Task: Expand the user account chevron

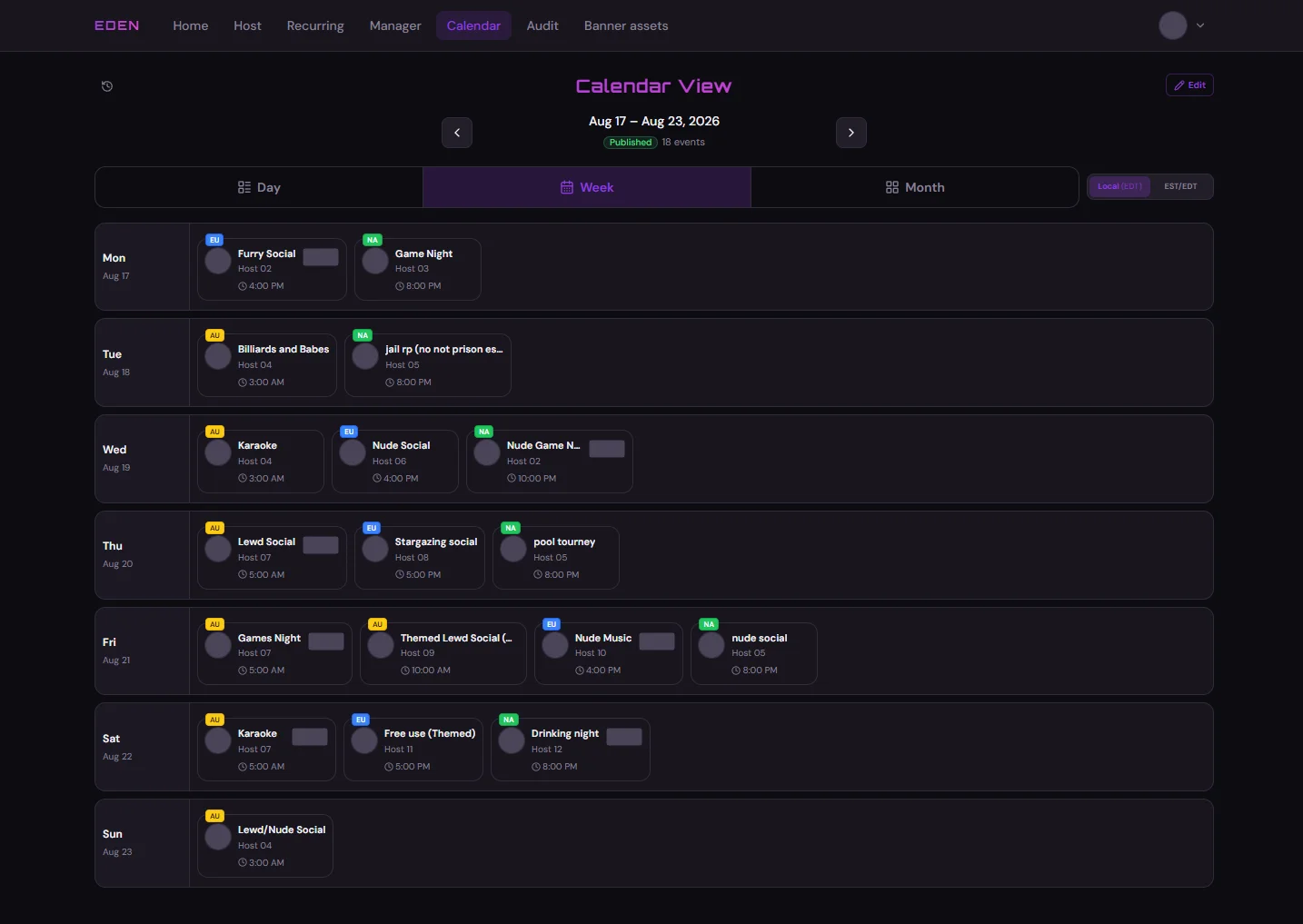Action: (x=1200, y=25)
